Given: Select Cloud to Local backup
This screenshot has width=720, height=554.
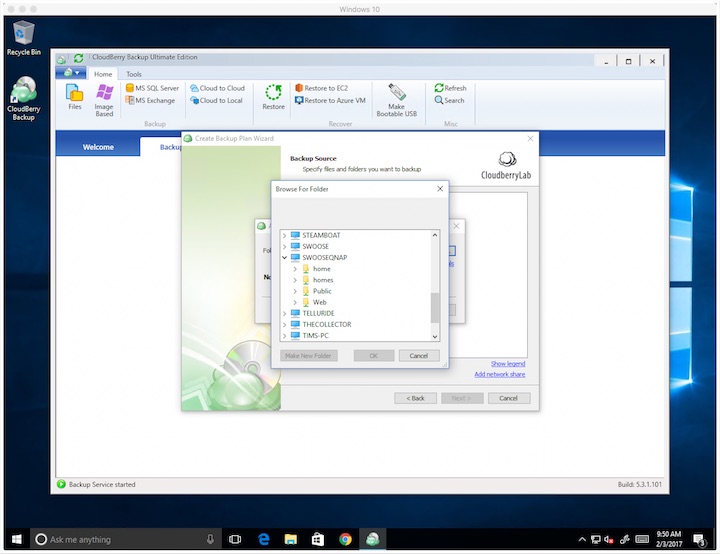Looking at the screenshot, I should click(216, 100).
